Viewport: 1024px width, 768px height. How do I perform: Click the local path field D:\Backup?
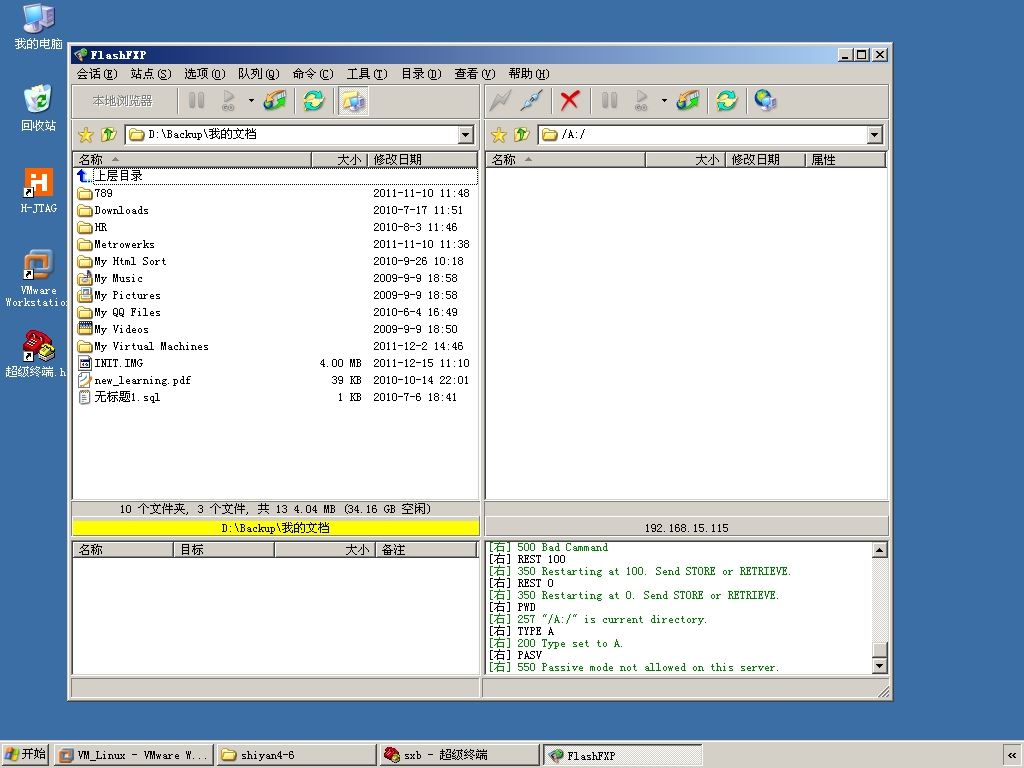[292, 135]
